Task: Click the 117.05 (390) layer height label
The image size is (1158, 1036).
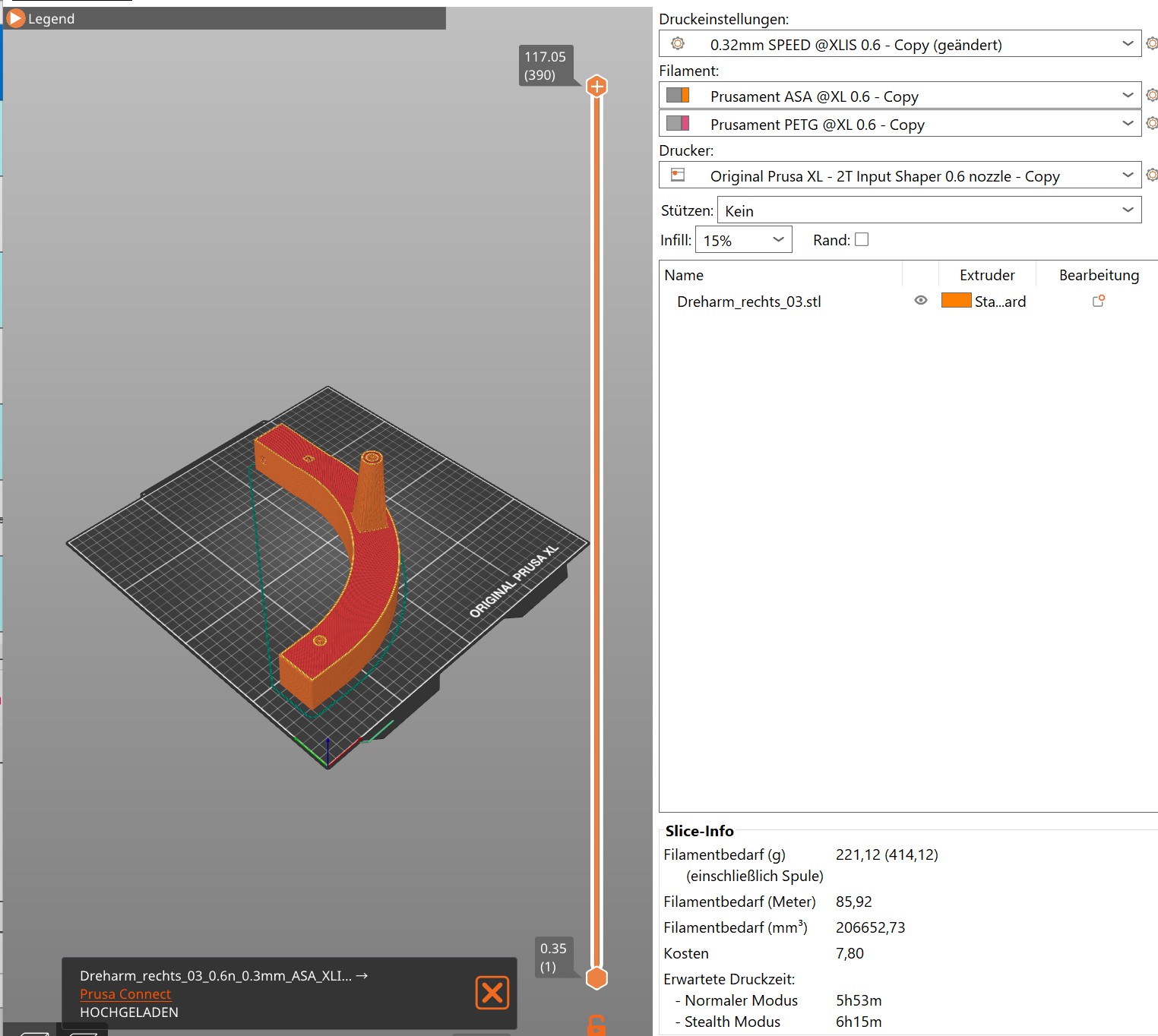Action: [546, 66]
